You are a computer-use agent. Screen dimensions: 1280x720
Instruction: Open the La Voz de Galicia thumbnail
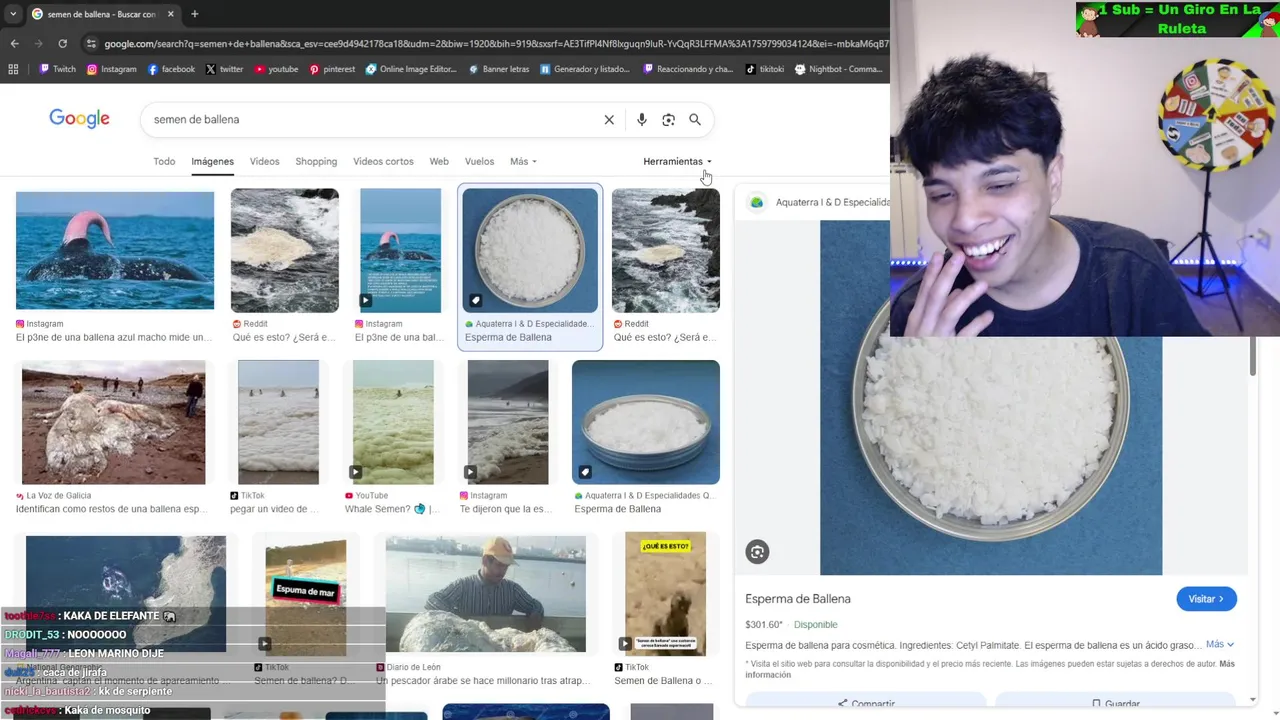[114, 422]
